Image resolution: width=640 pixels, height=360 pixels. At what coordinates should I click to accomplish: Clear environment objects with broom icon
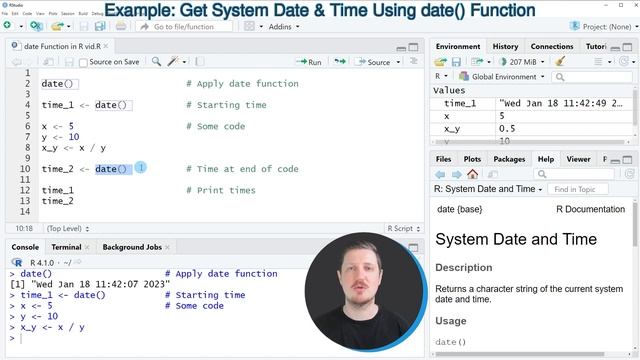pos(560,62)
